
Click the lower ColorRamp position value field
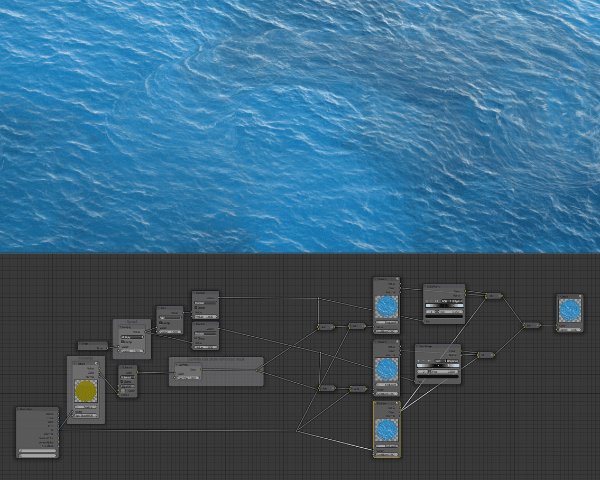pos(446,372)
